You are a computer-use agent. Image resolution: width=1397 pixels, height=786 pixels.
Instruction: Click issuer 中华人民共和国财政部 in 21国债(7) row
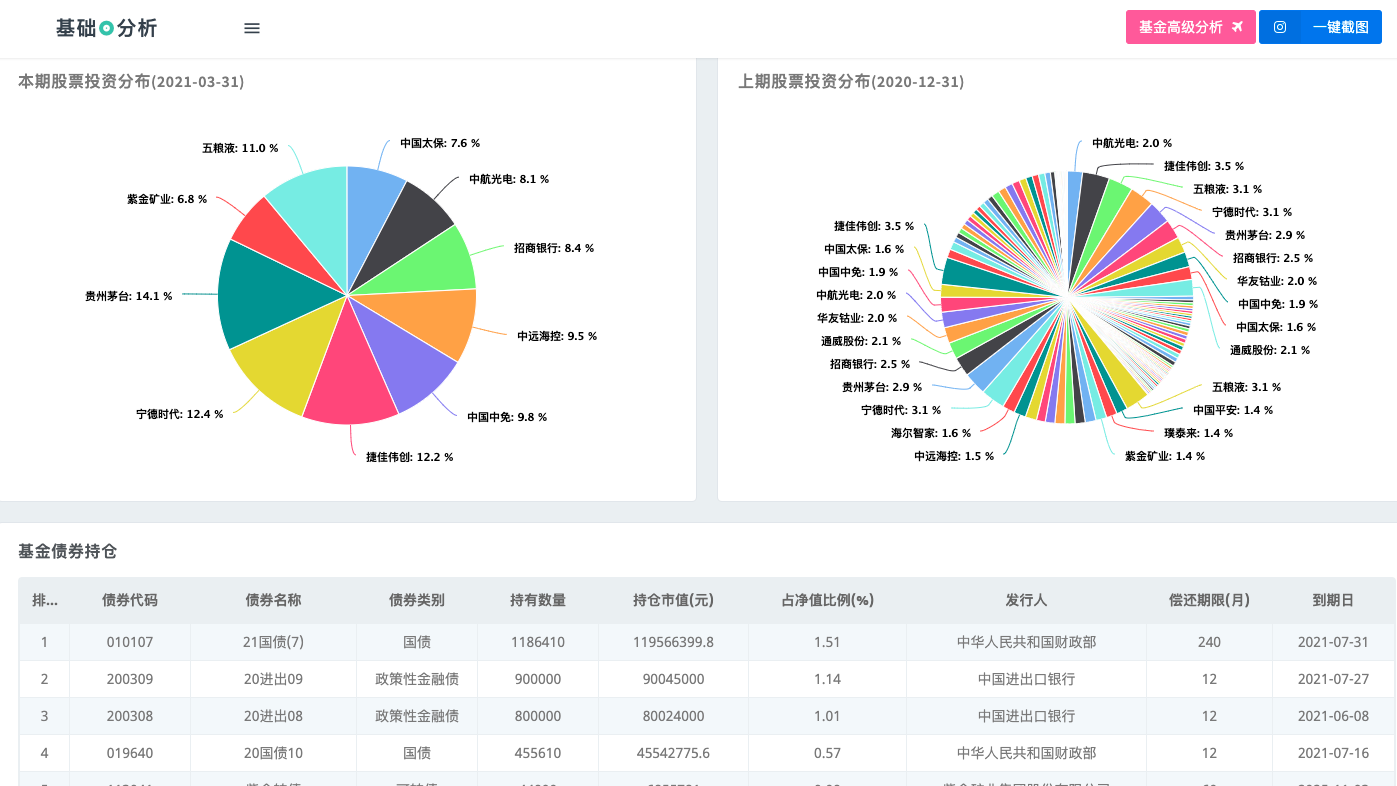tap(1026, 642)
